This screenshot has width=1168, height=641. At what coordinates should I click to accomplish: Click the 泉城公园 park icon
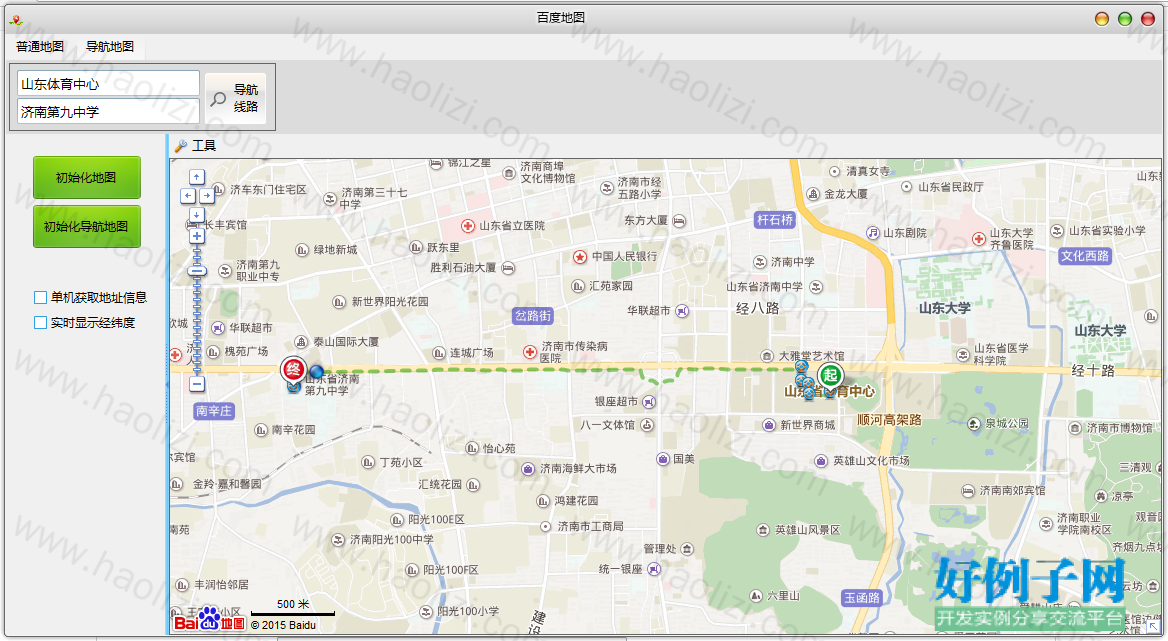[974, 424]
